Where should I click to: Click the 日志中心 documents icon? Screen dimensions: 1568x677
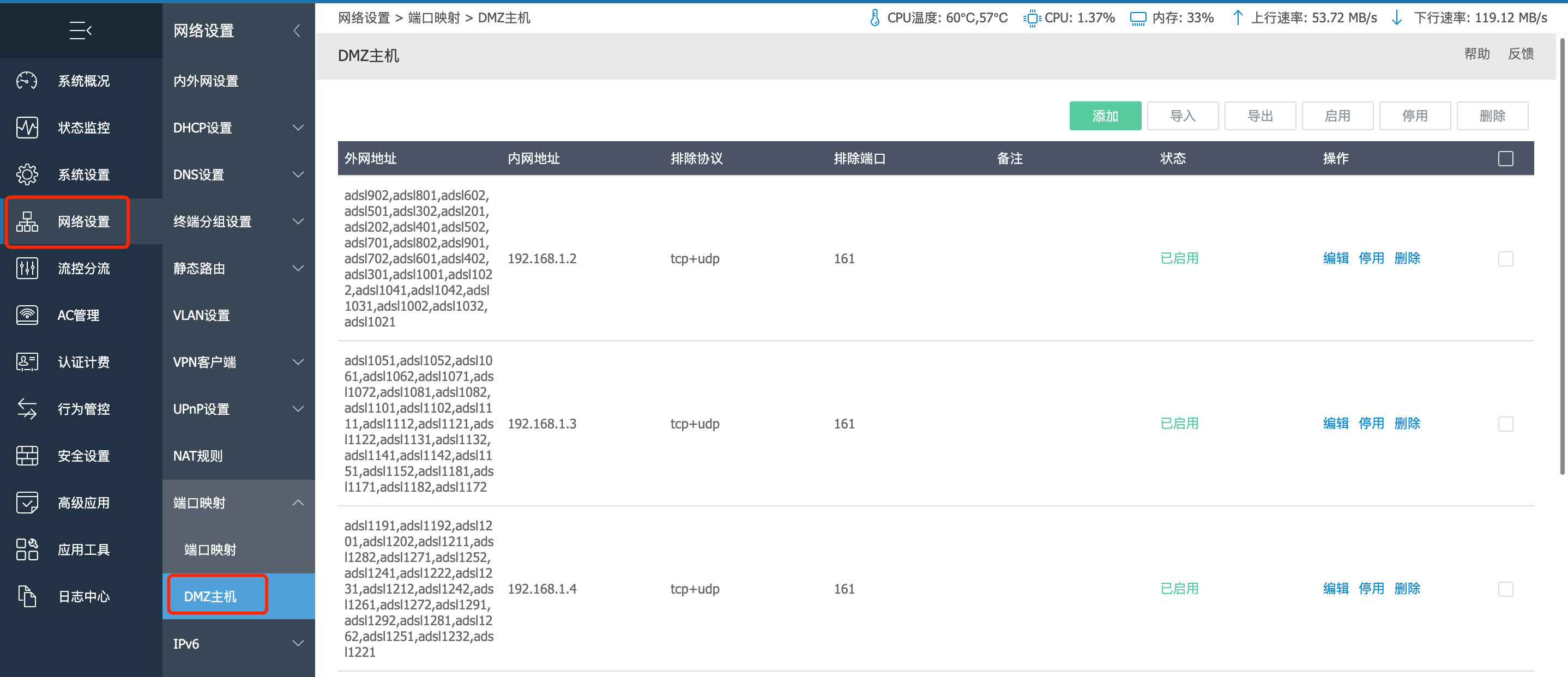click(x=27, y=597)
